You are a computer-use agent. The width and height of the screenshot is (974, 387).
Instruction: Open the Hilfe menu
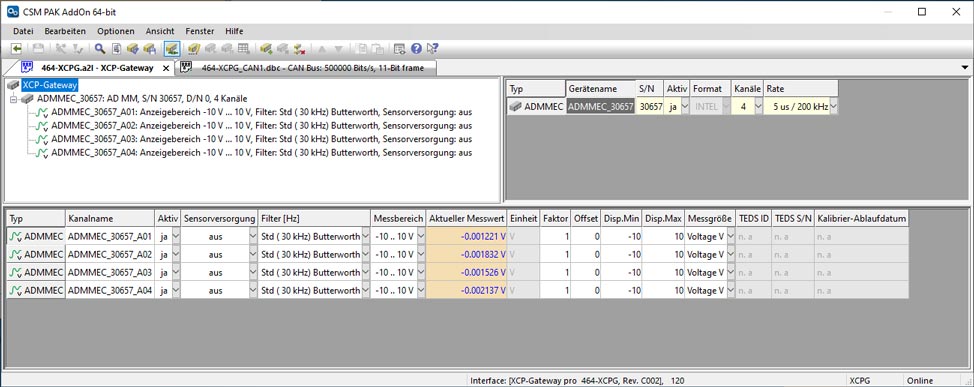(x=234, y=31)
